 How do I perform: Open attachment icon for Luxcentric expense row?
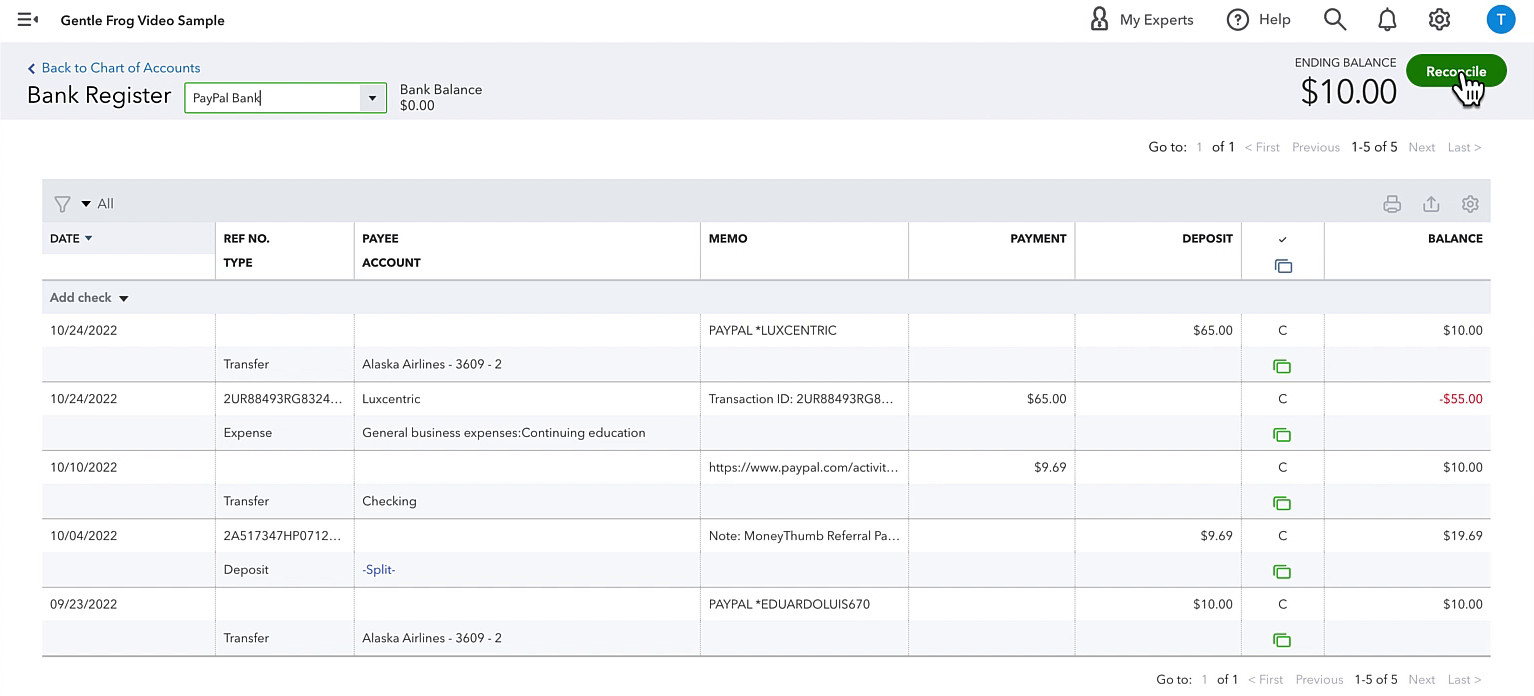[x=1282, y=435]
